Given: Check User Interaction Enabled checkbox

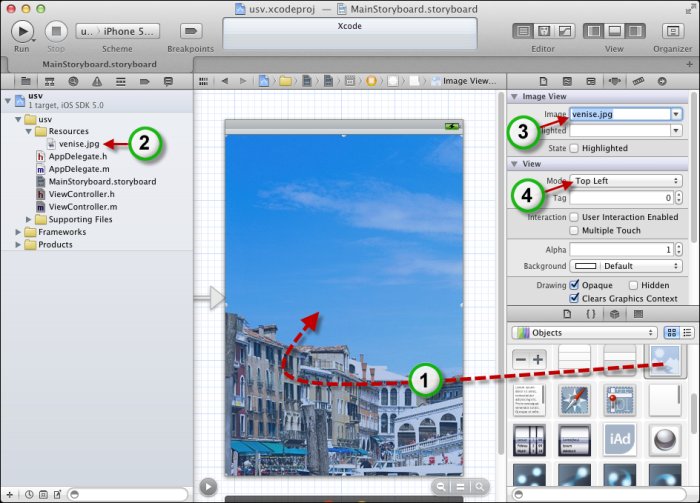Looking at the screenshot, I should point(574,217).
